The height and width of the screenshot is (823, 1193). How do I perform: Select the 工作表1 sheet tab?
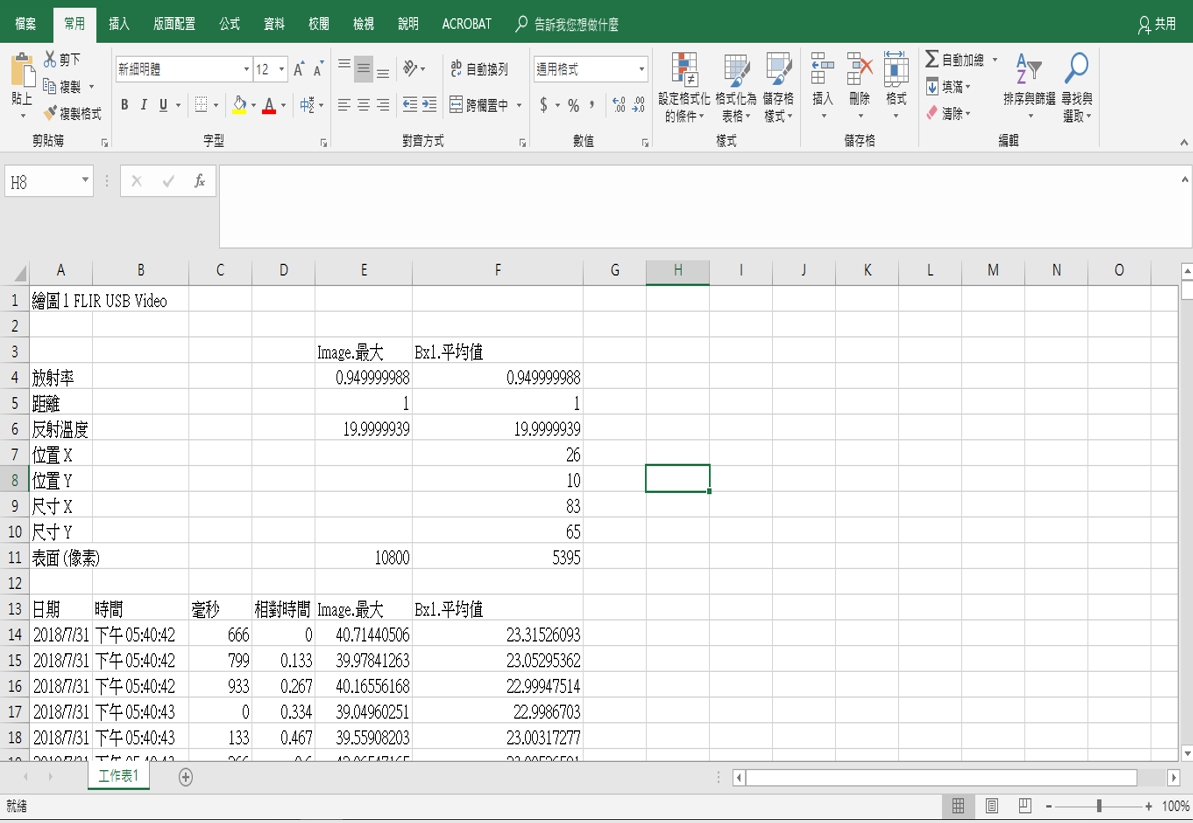click(118, 777)
